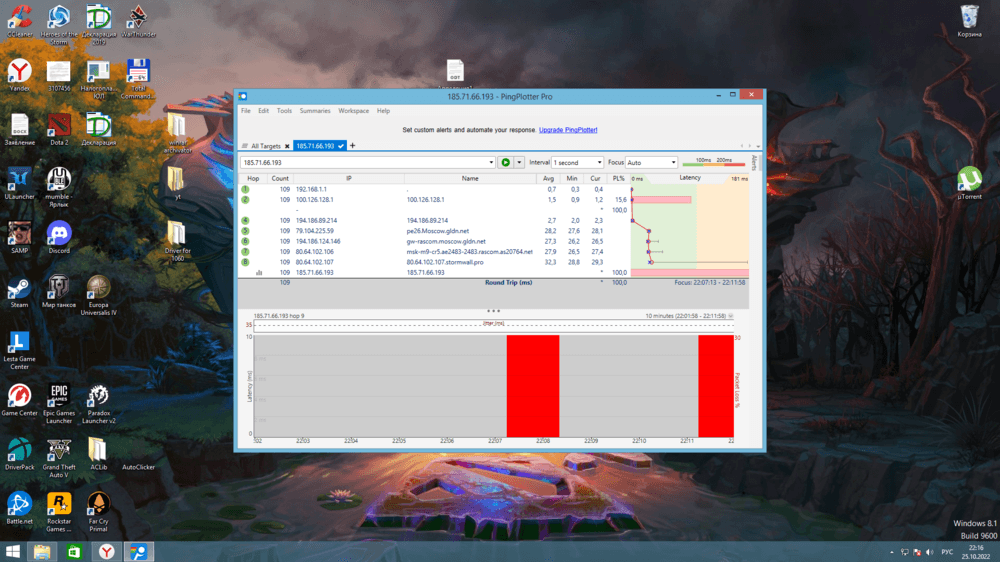Open the Summaries menu
Viewport: 1000px width, 562px height.
click(x=315, y=111)
